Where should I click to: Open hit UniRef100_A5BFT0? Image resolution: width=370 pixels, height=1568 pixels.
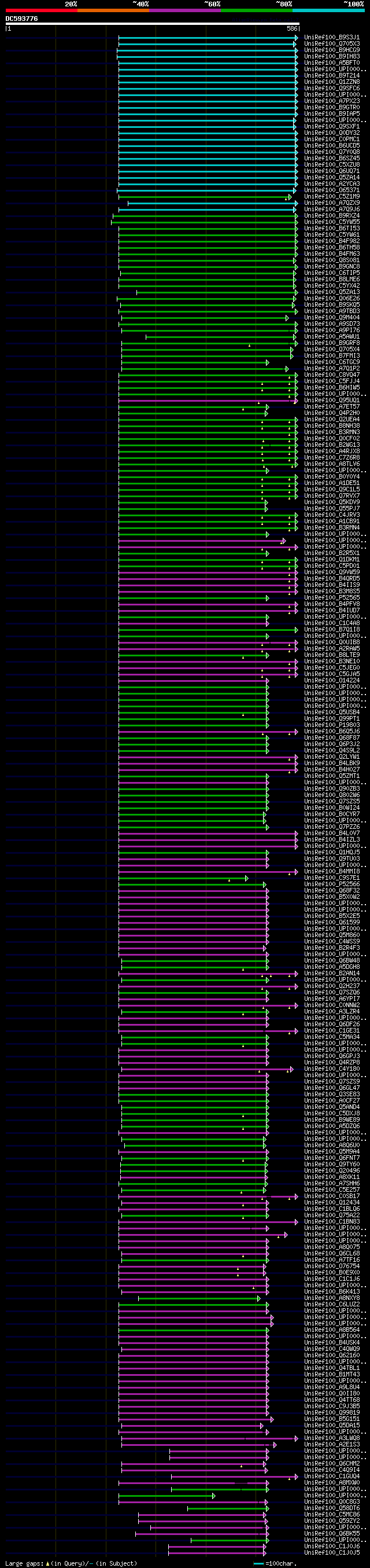click(332, 63)
